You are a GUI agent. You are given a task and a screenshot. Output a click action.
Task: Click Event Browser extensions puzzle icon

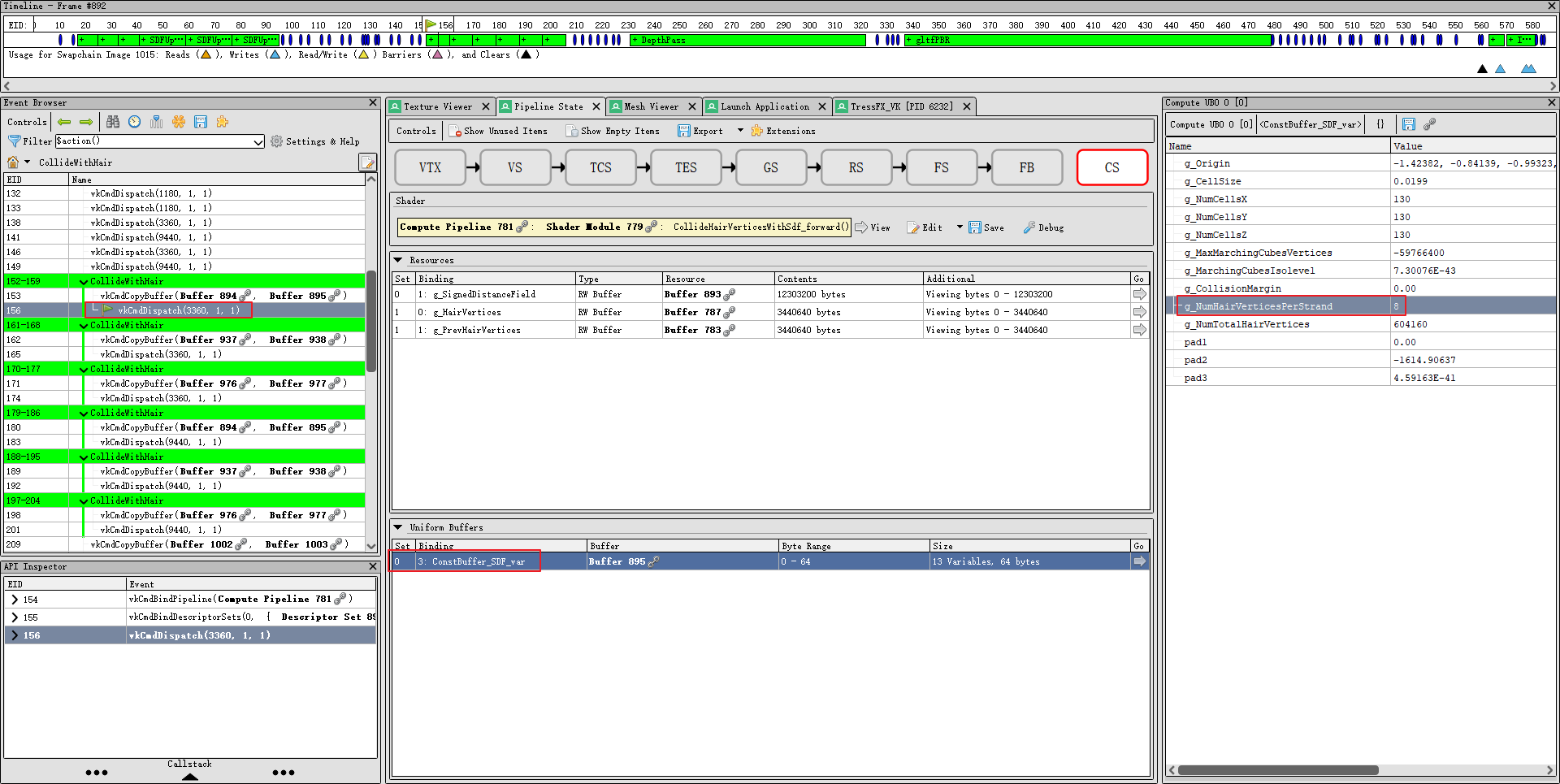click(x=223, y=122)
